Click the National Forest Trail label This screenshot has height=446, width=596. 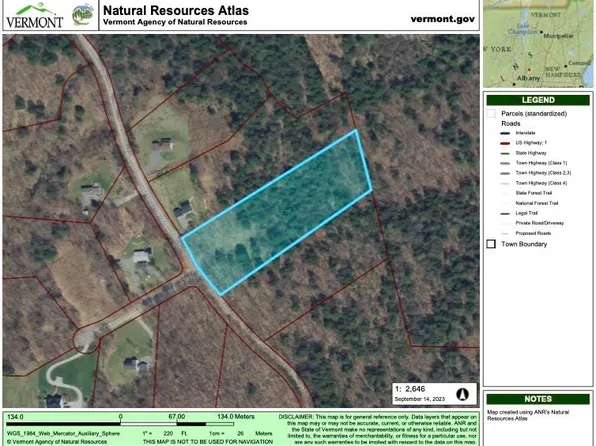pyautogui.click(x=537, y=203)
